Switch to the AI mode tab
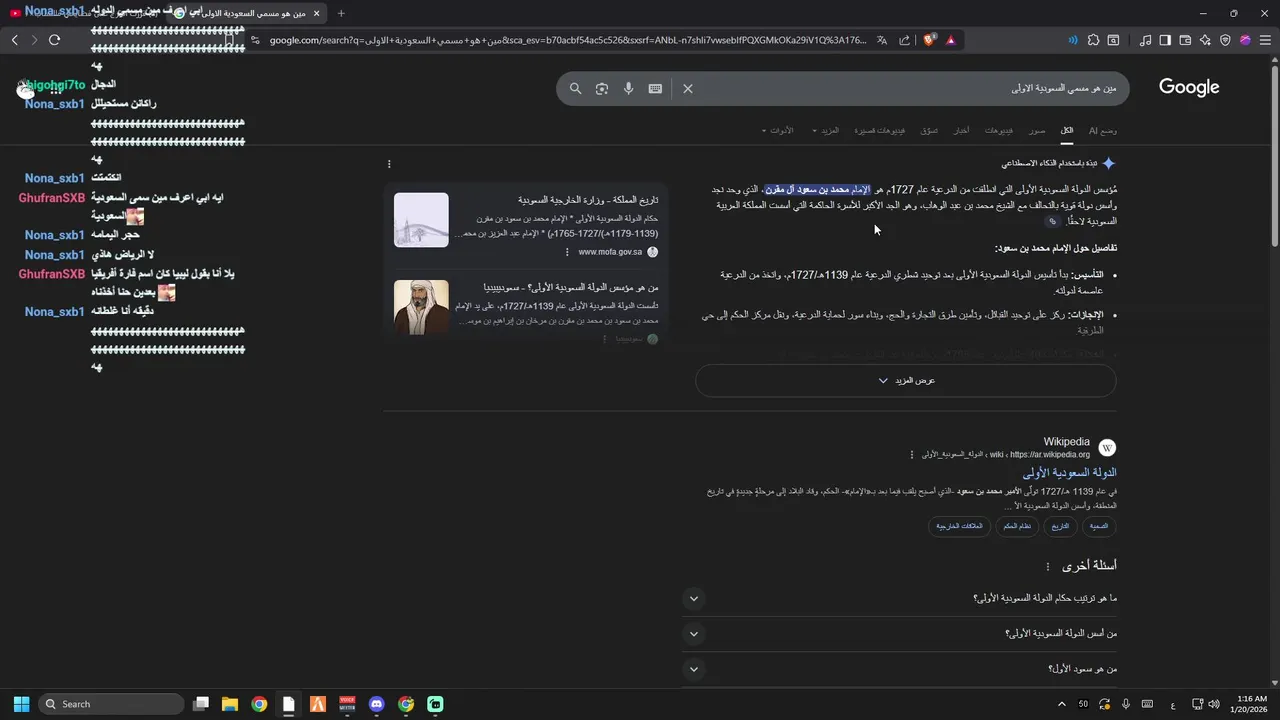Image resolution: width=1280 pixels, height=720 pixels. pyautogui.click(x=1103, y=130)
